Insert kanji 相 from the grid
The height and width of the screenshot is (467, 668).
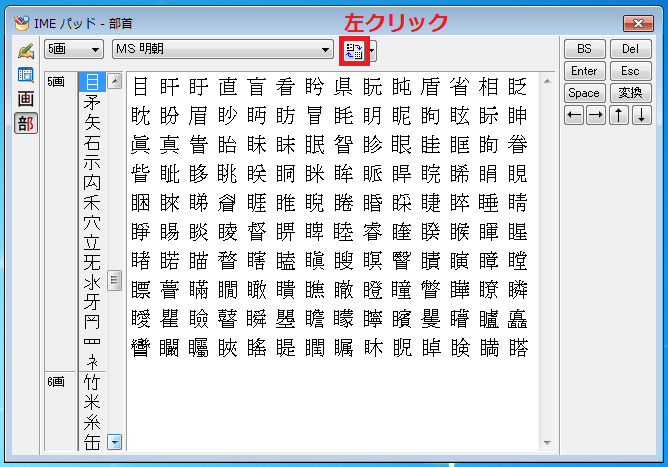click(x=488, y=87)
